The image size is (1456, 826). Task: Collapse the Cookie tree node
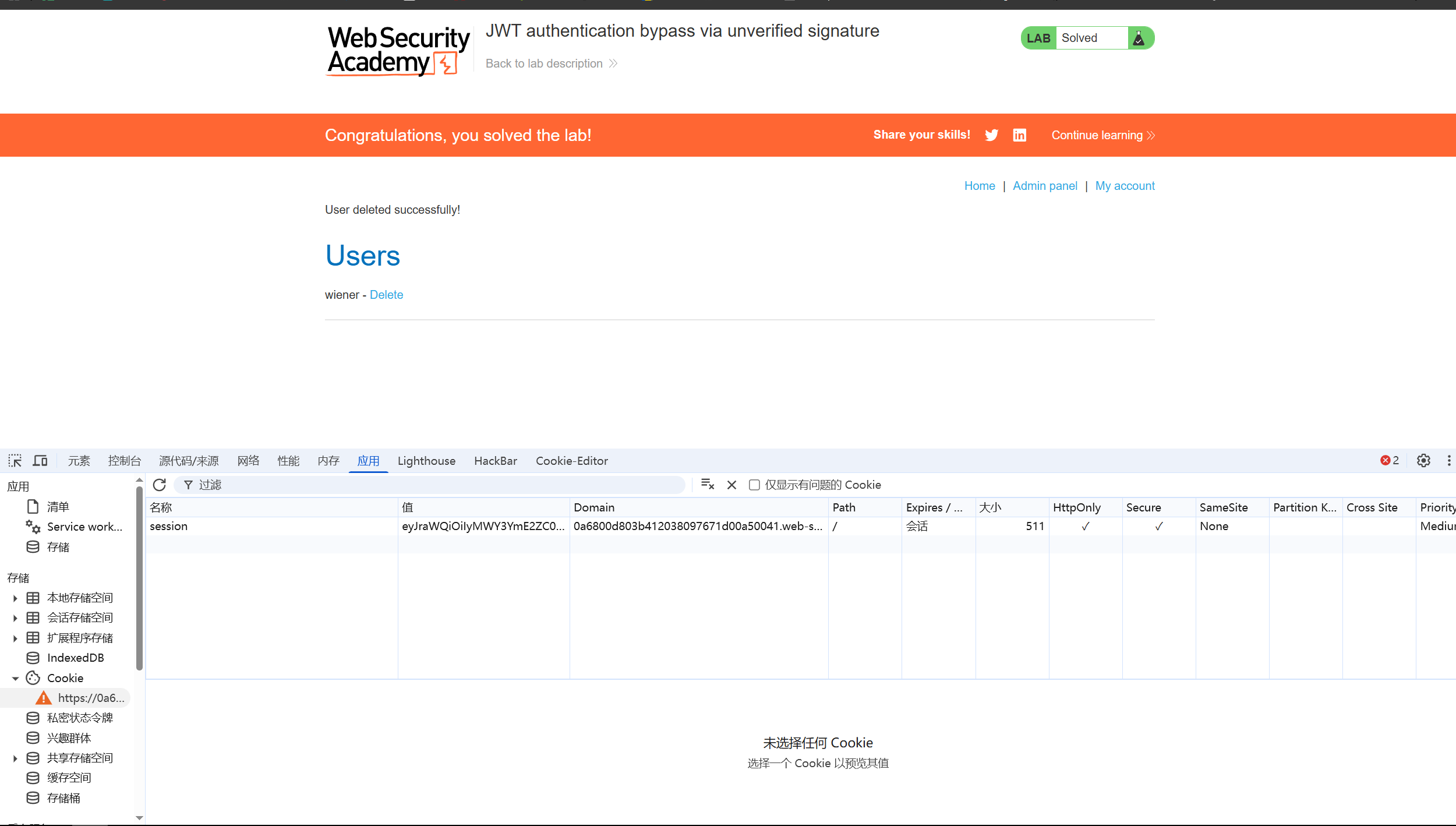15,679
